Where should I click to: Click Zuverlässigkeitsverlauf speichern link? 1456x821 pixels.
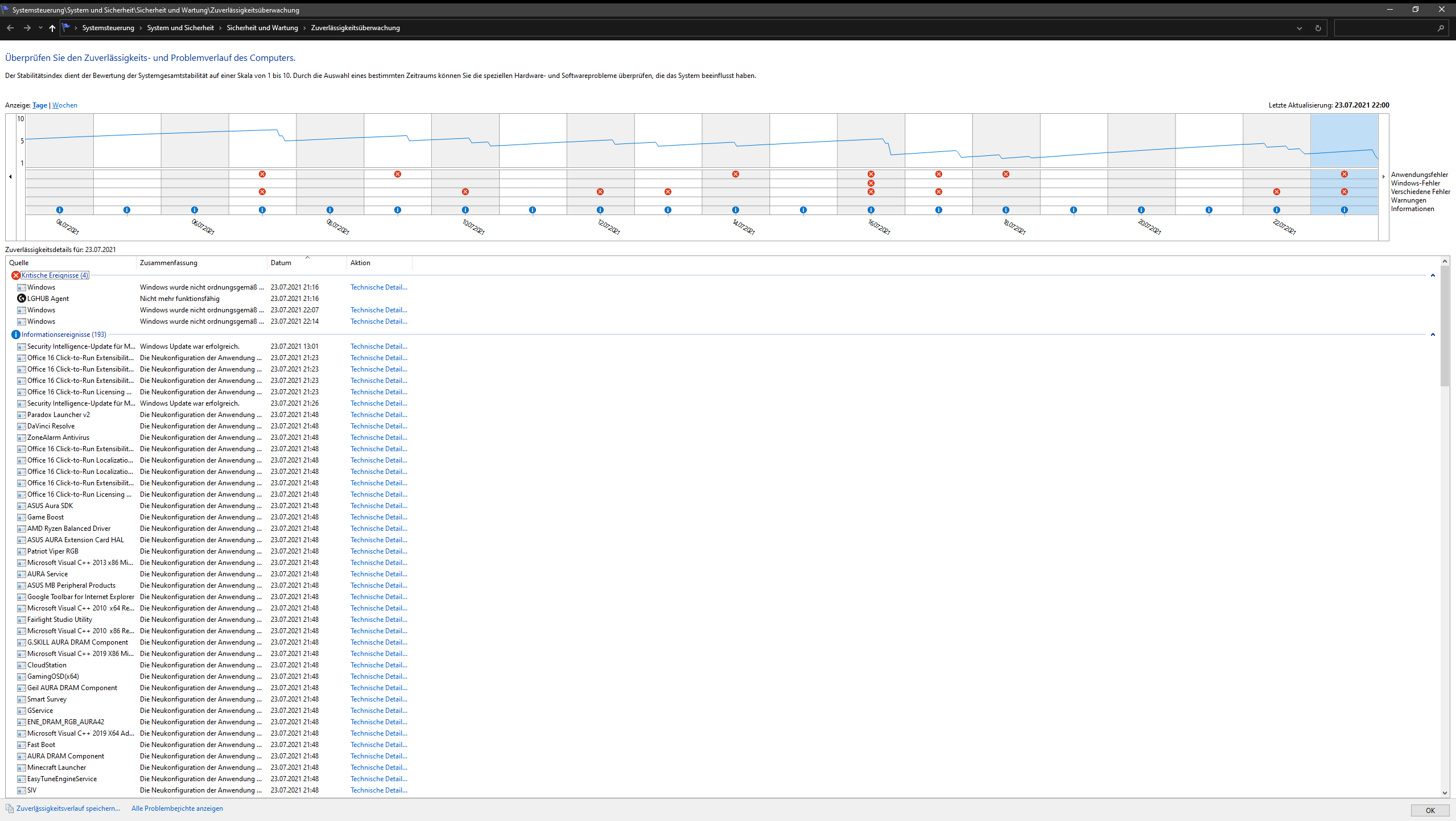68,808
